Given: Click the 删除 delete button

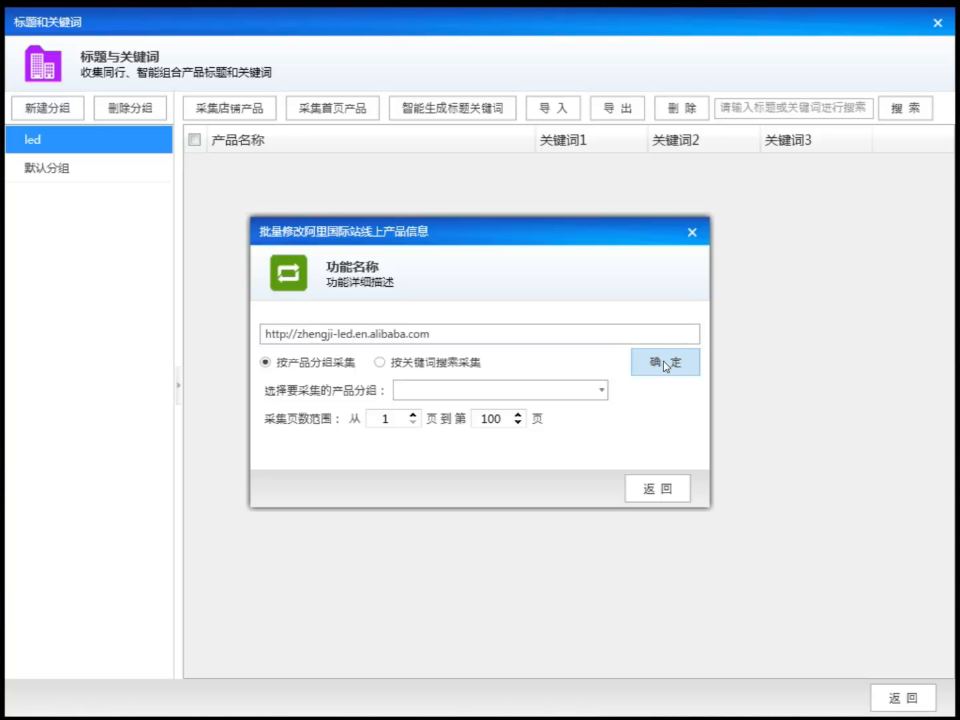Looking at the screenshot, I should tap(681, 108).
